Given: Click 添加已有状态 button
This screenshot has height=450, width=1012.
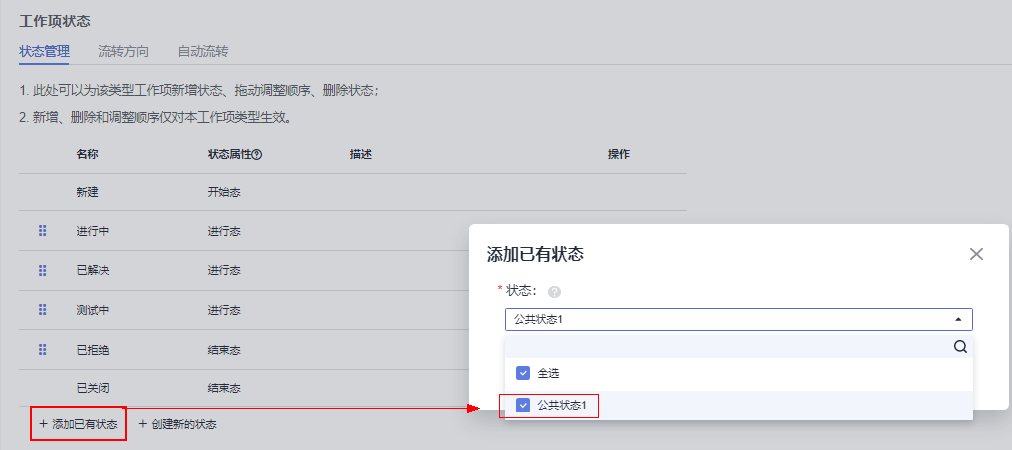Looking at the screenshot, I should 78,424.
